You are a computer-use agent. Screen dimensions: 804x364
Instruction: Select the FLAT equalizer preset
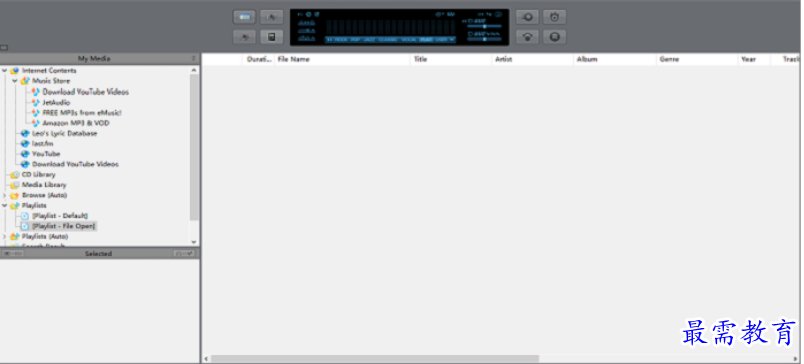426,39
